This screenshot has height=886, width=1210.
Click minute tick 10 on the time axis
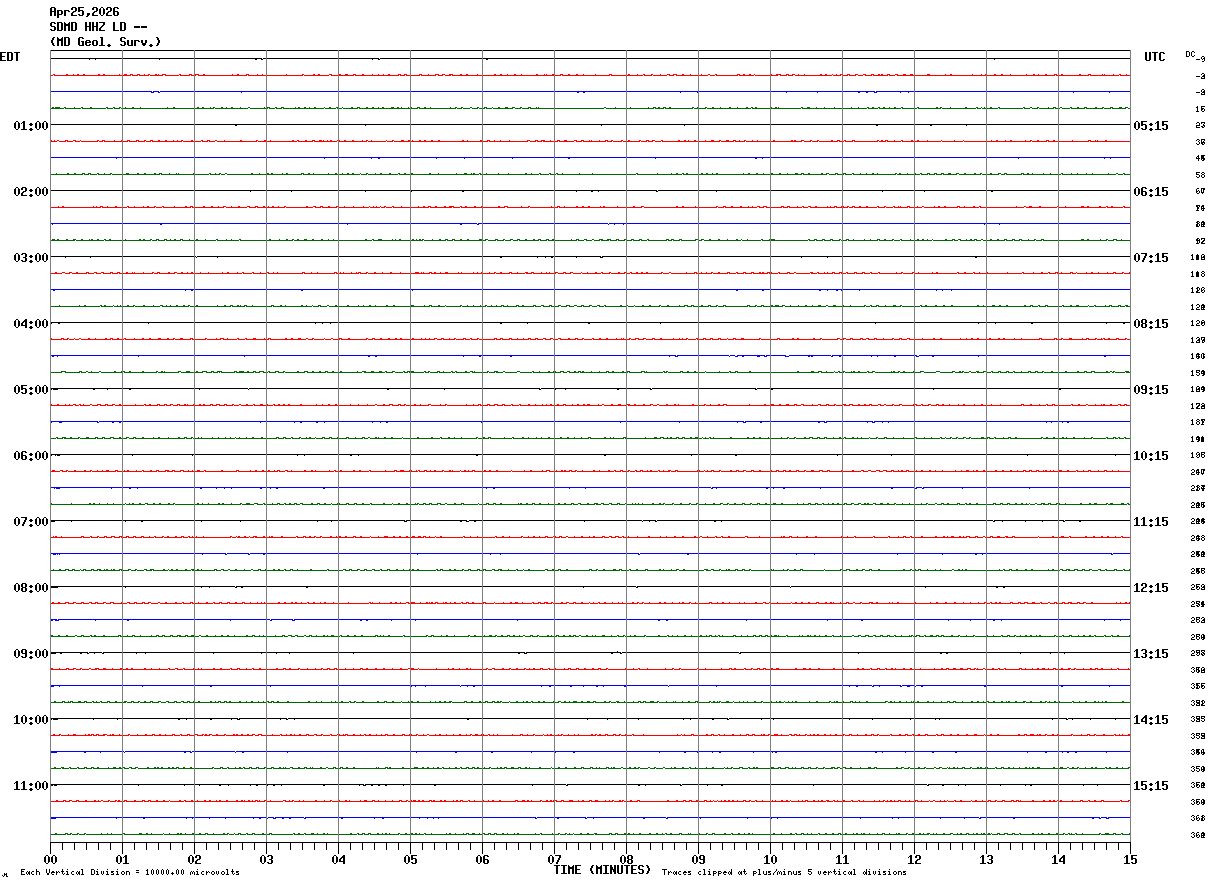tap(770, 858)
